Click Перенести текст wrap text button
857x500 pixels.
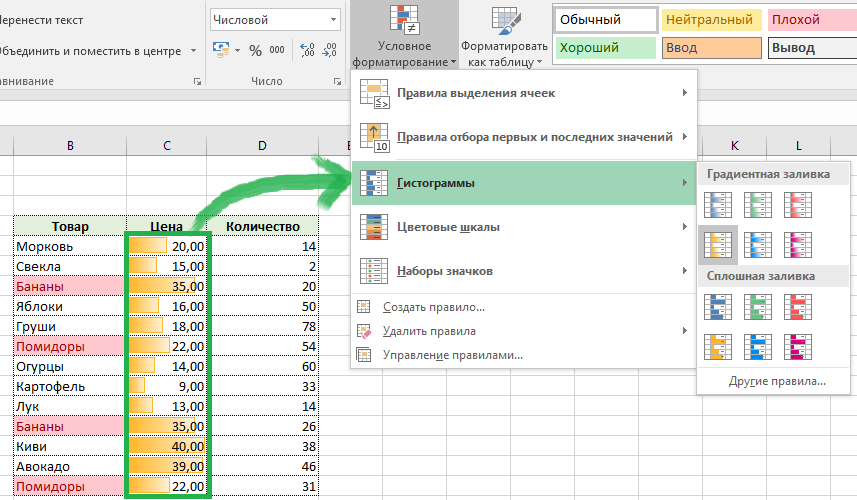41,20
